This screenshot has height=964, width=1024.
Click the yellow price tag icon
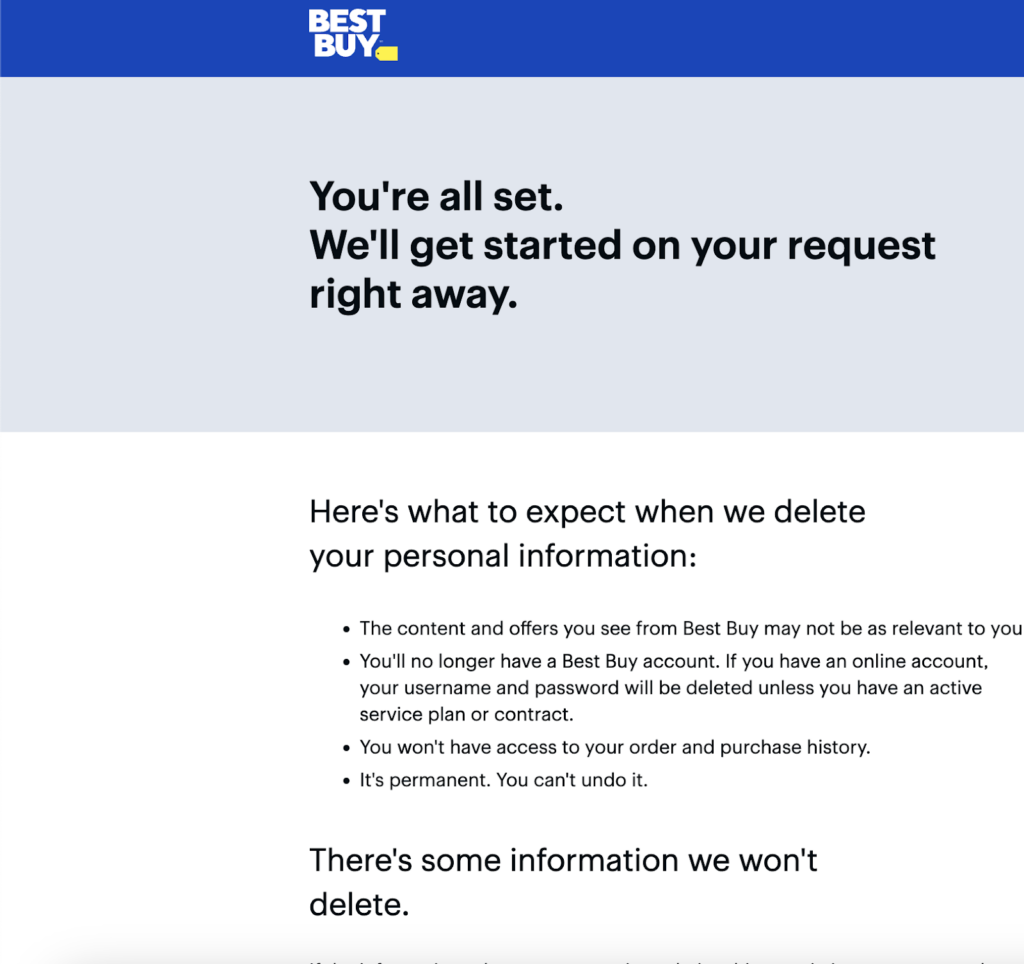(x=387, y=52)
